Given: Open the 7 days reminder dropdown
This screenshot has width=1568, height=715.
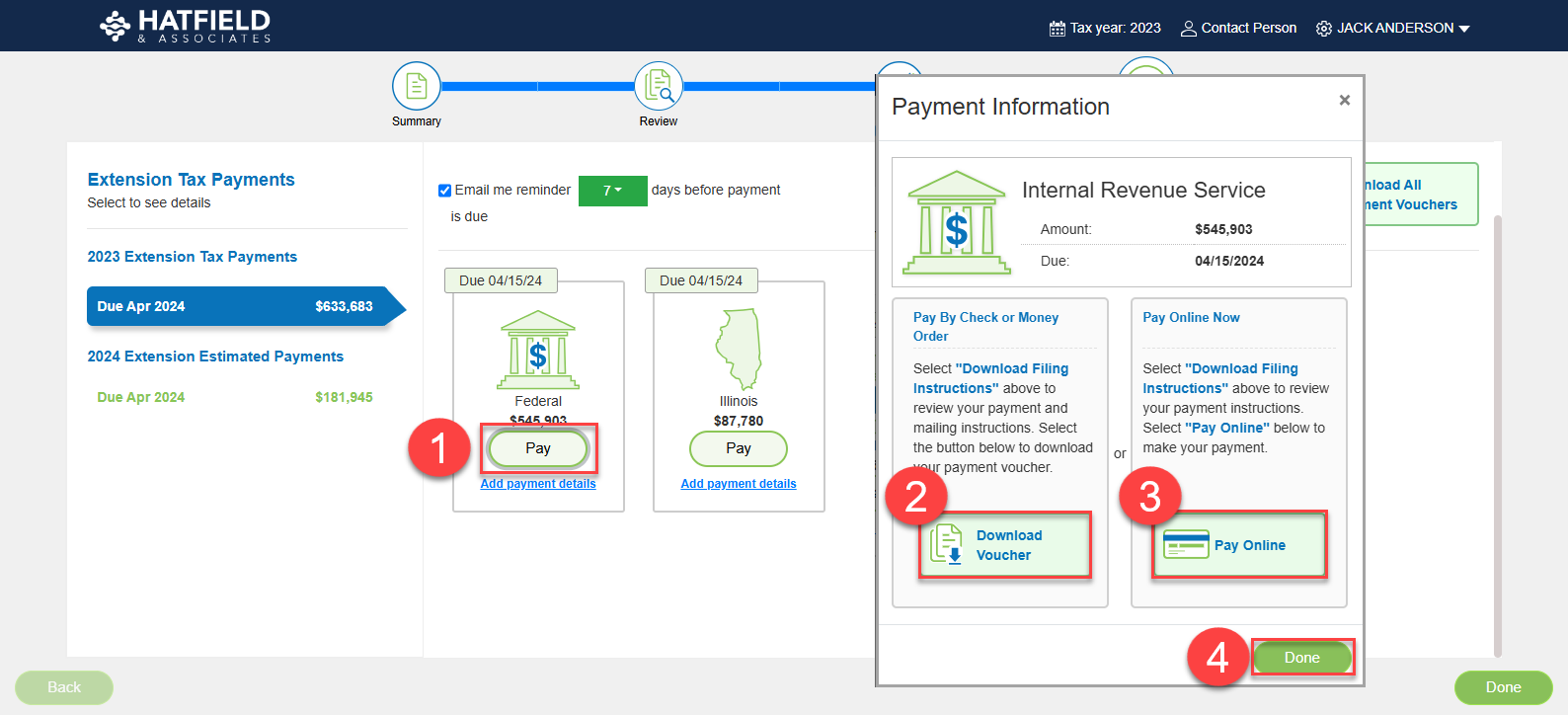Looking at the screenshot, I should click(x=612, y=191).
